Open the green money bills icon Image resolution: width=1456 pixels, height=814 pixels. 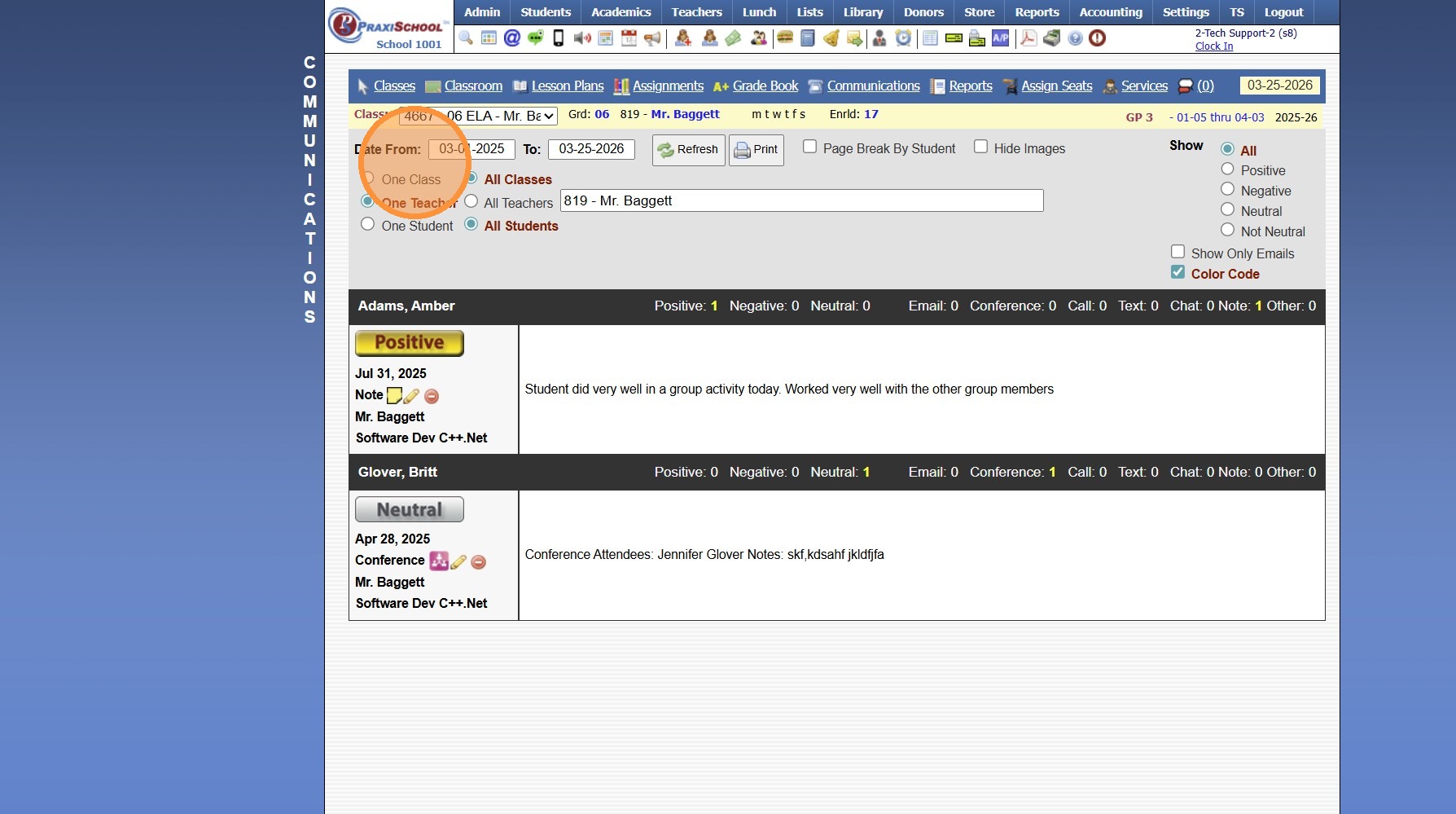[x=734, y=38]
